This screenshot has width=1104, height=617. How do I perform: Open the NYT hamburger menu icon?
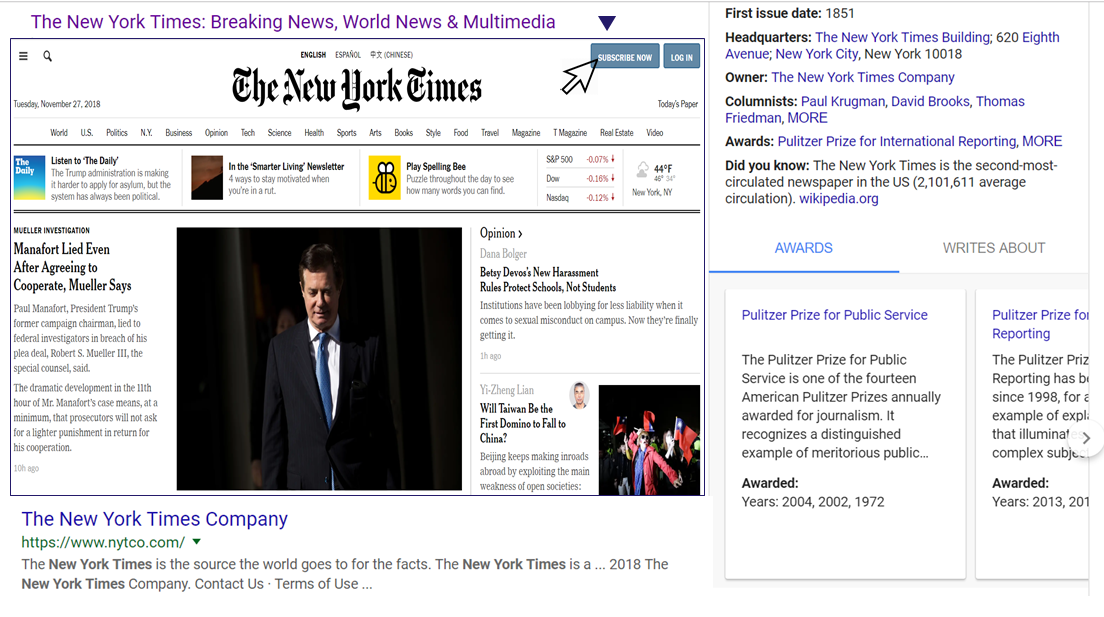23,56
